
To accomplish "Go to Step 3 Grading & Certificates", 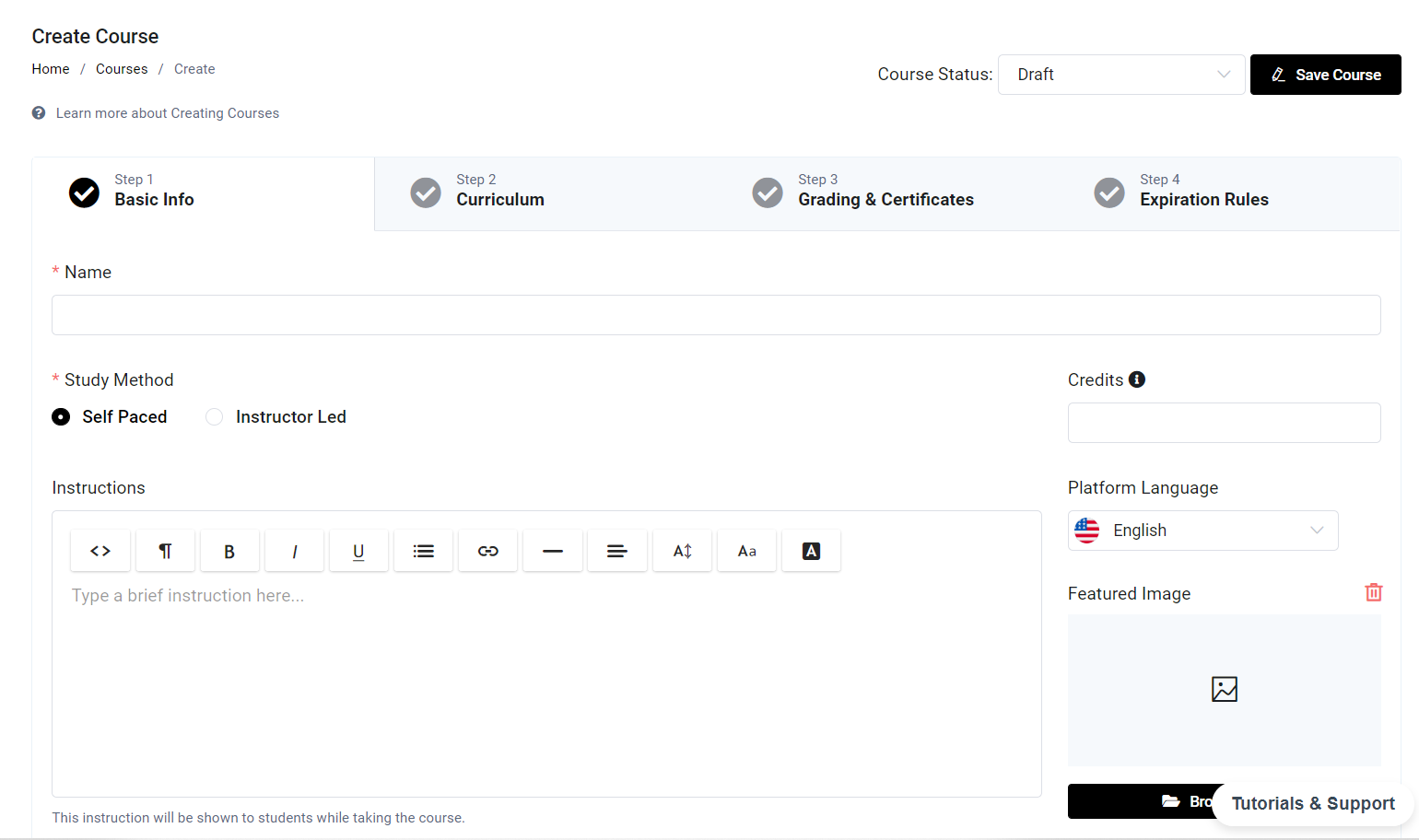I will click(x=885, y=191).
